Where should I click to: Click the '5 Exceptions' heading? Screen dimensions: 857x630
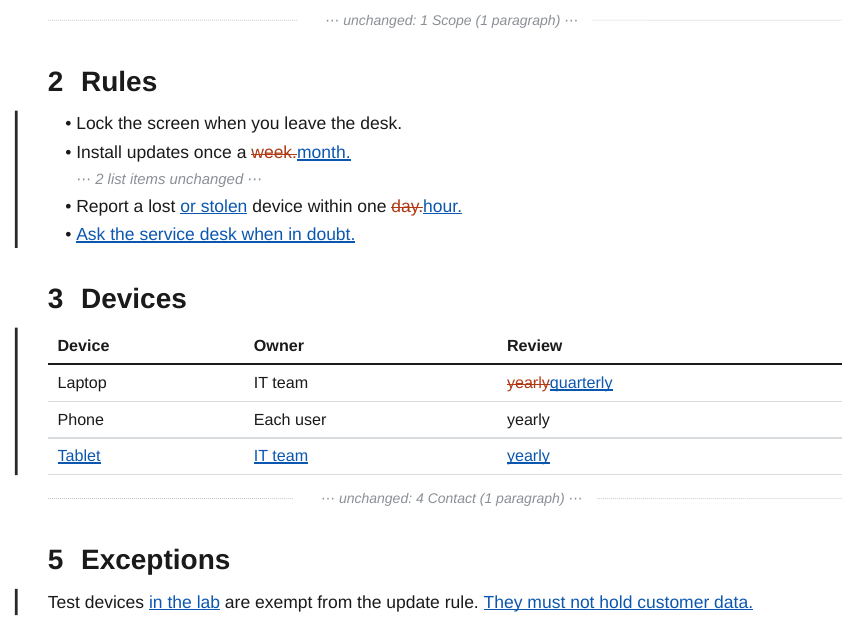[139, 560]
